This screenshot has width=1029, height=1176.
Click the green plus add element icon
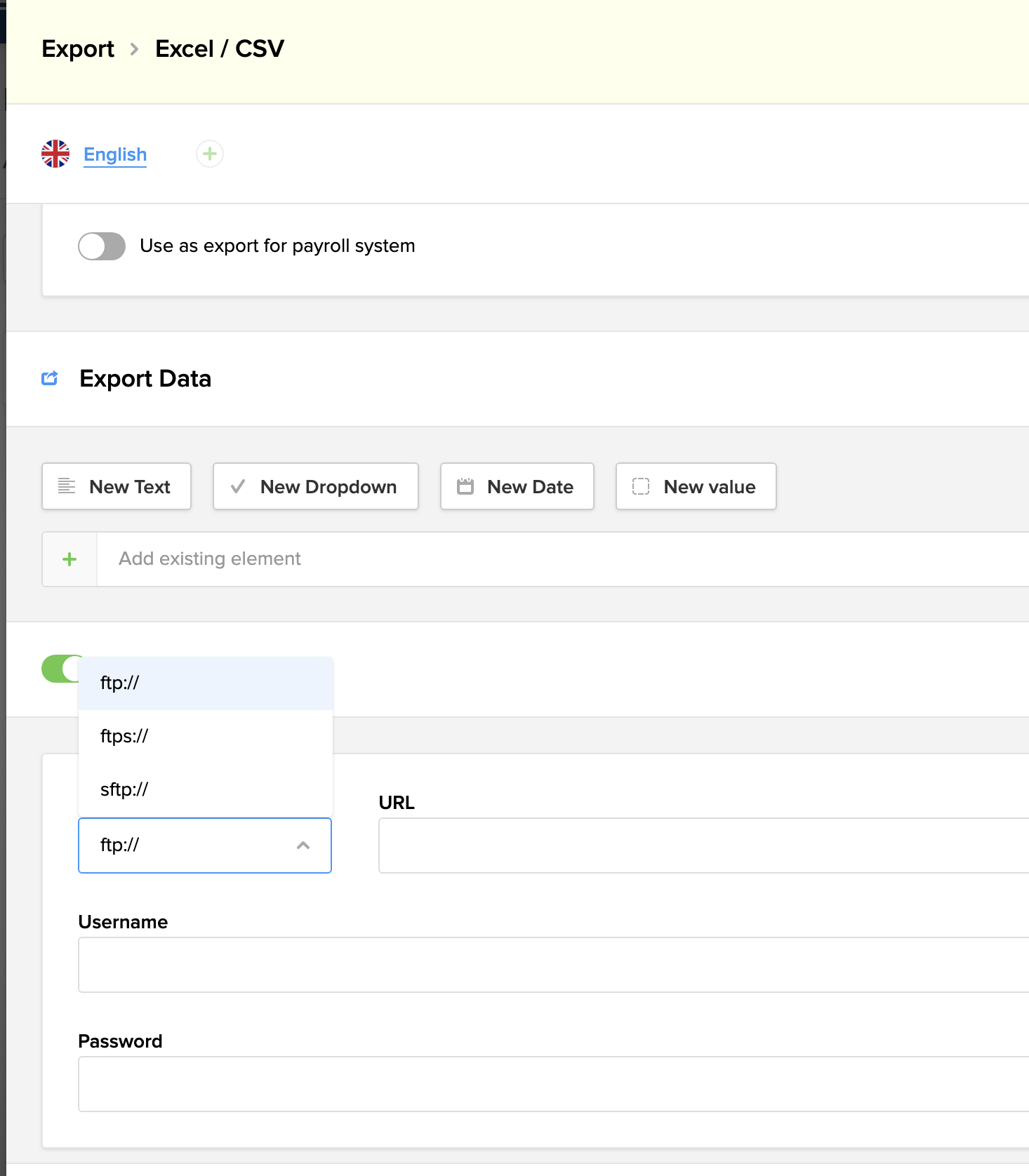69,559
